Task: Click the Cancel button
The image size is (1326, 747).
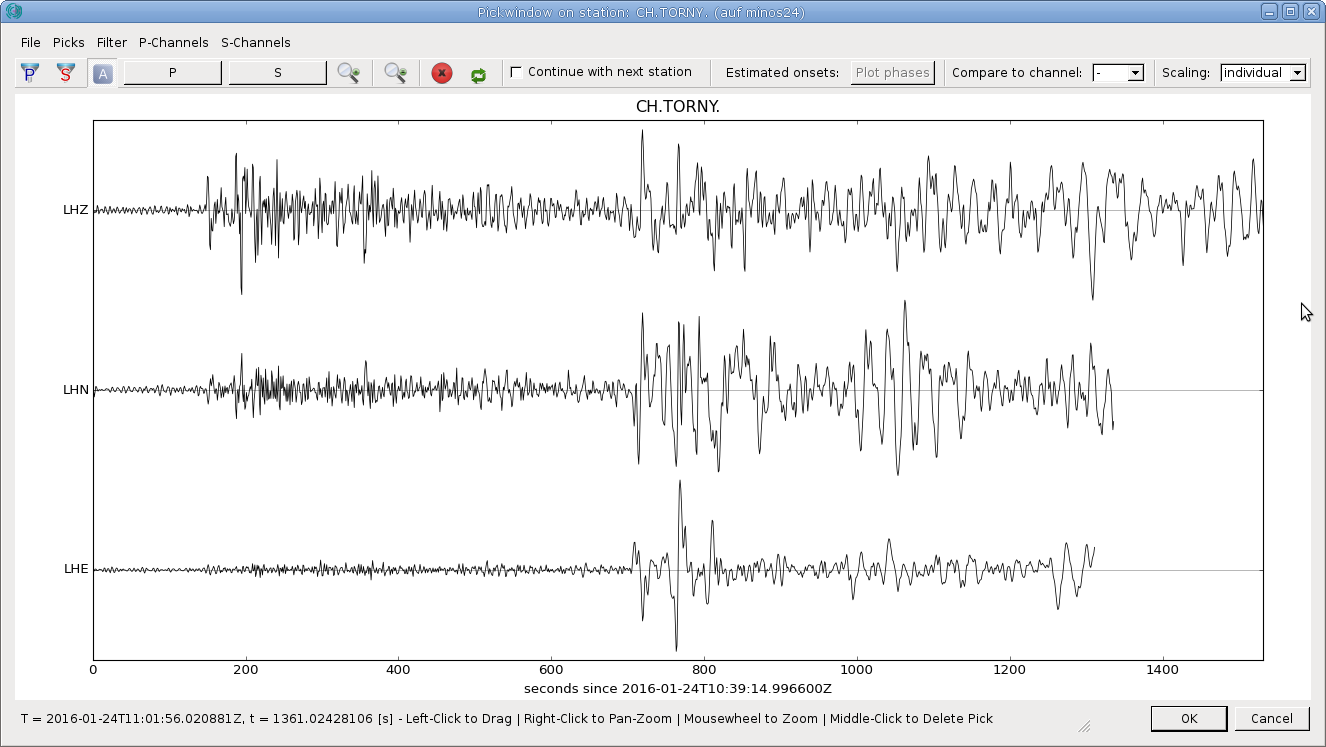Action: 1271,718
